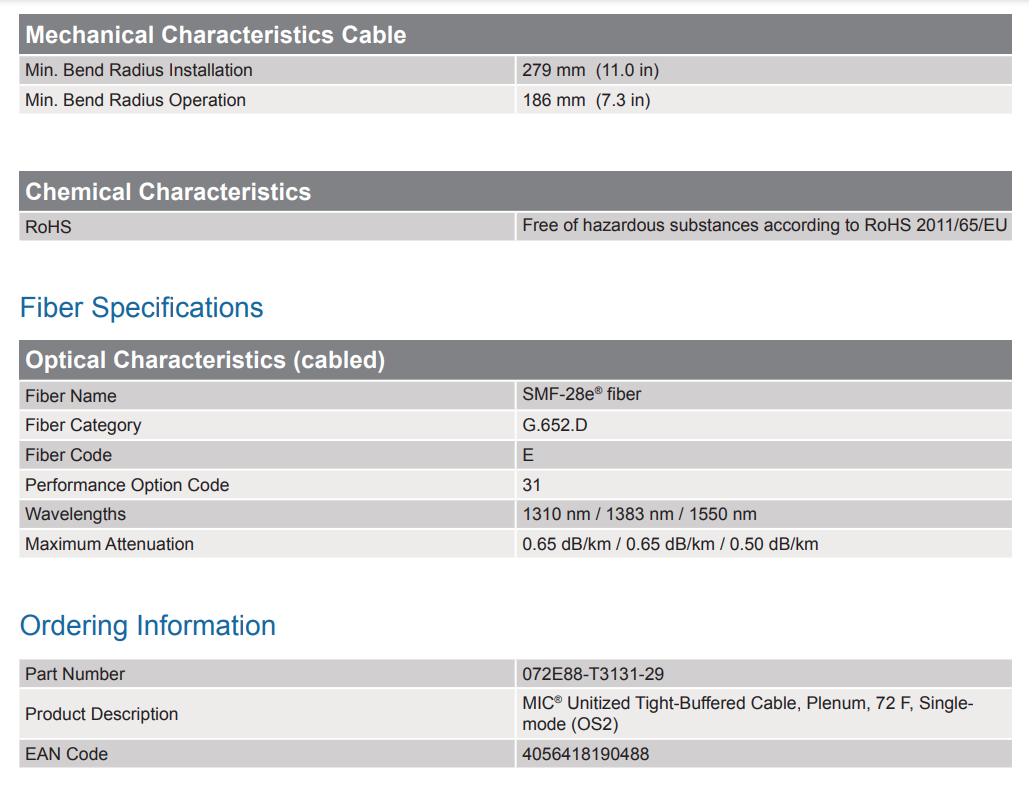This screenshot has height=787, width=1029.
Task: Click the Chemical Characteristics header
Action: pyautogui.click(x=168, y=192)
